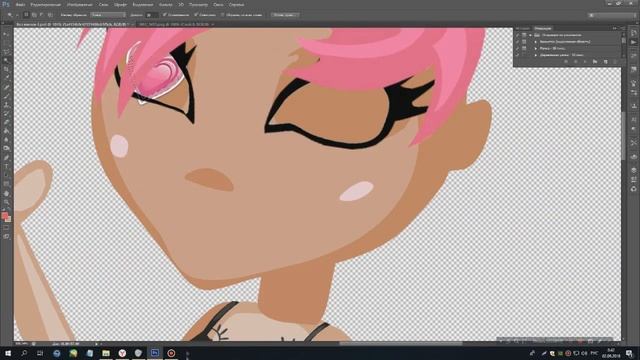Create new action icon

605,62
